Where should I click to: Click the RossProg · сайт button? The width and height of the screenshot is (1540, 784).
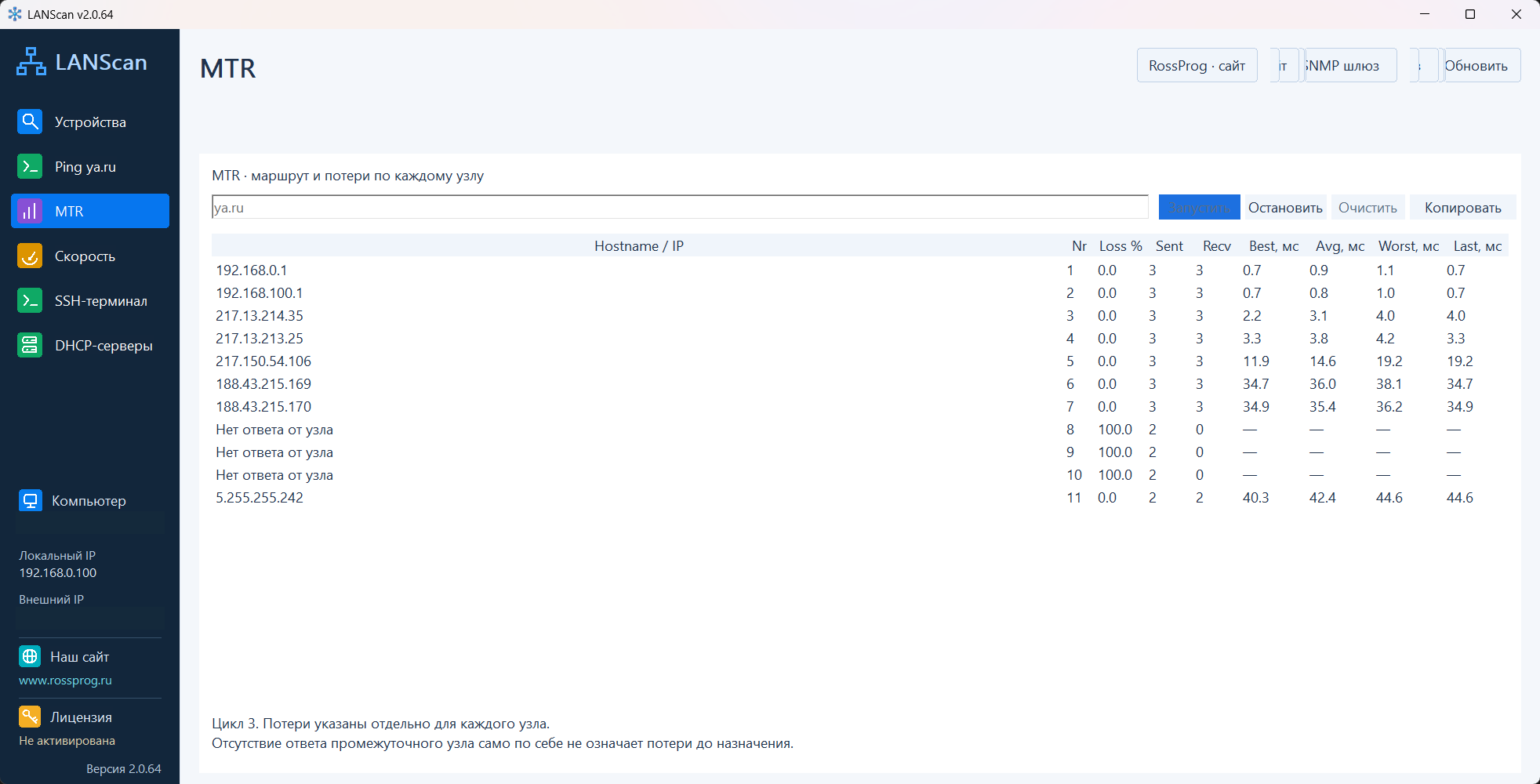pyautogui.click(x=1197, y=65)
